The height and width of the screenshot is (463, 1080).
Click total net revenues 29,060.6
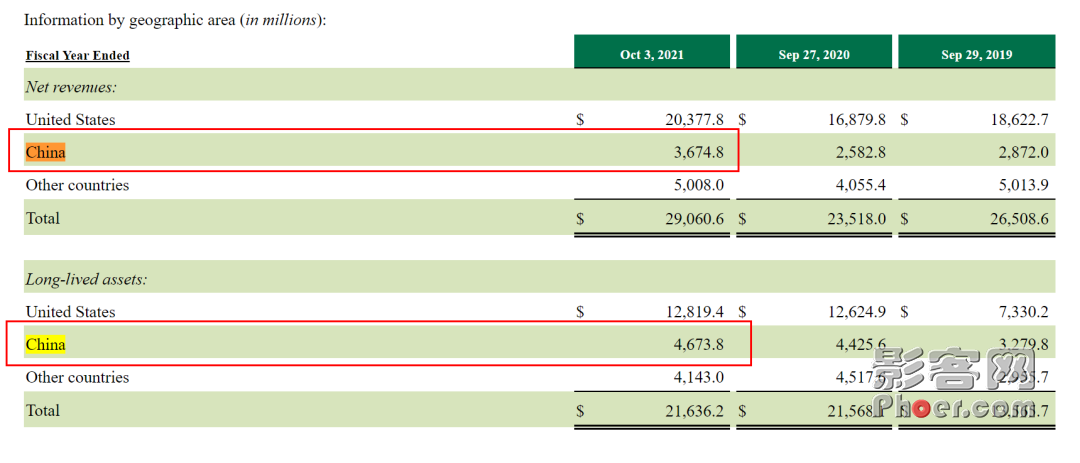[694, 218]
